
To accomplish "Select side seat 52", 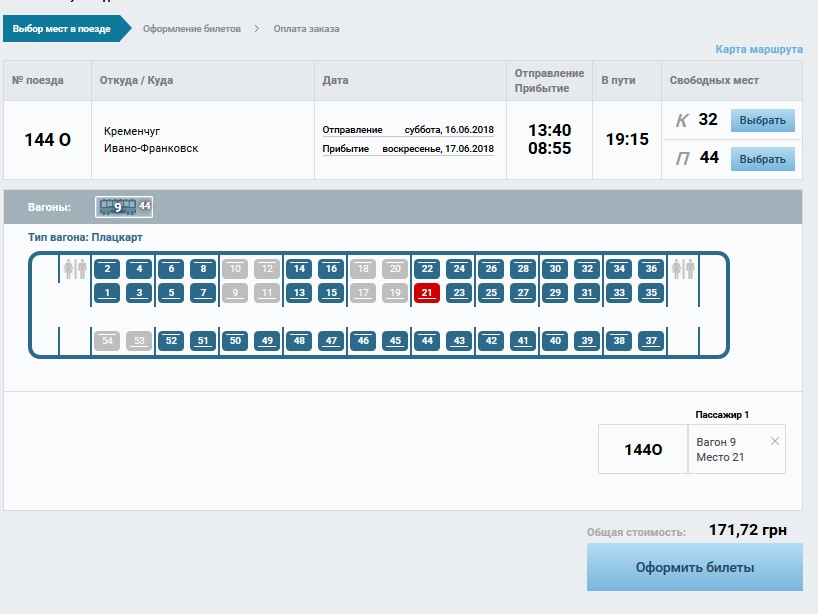I will (x=171, y=340).
